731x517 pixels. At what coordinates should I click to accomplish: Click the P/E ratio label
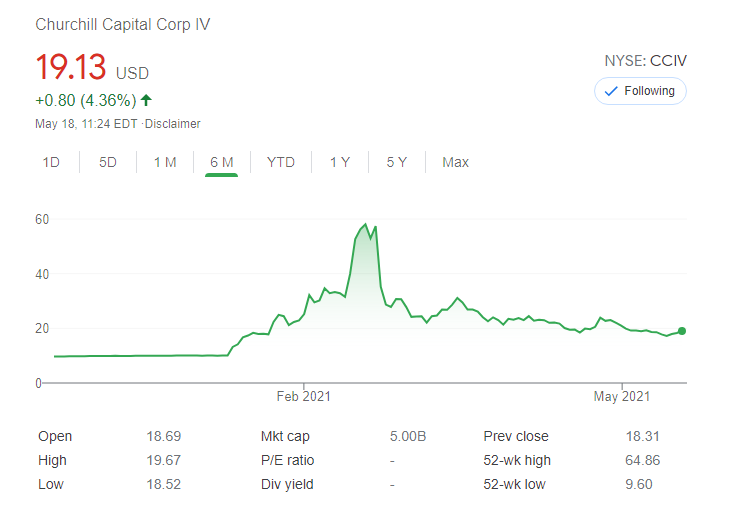[x=288, y=461]
